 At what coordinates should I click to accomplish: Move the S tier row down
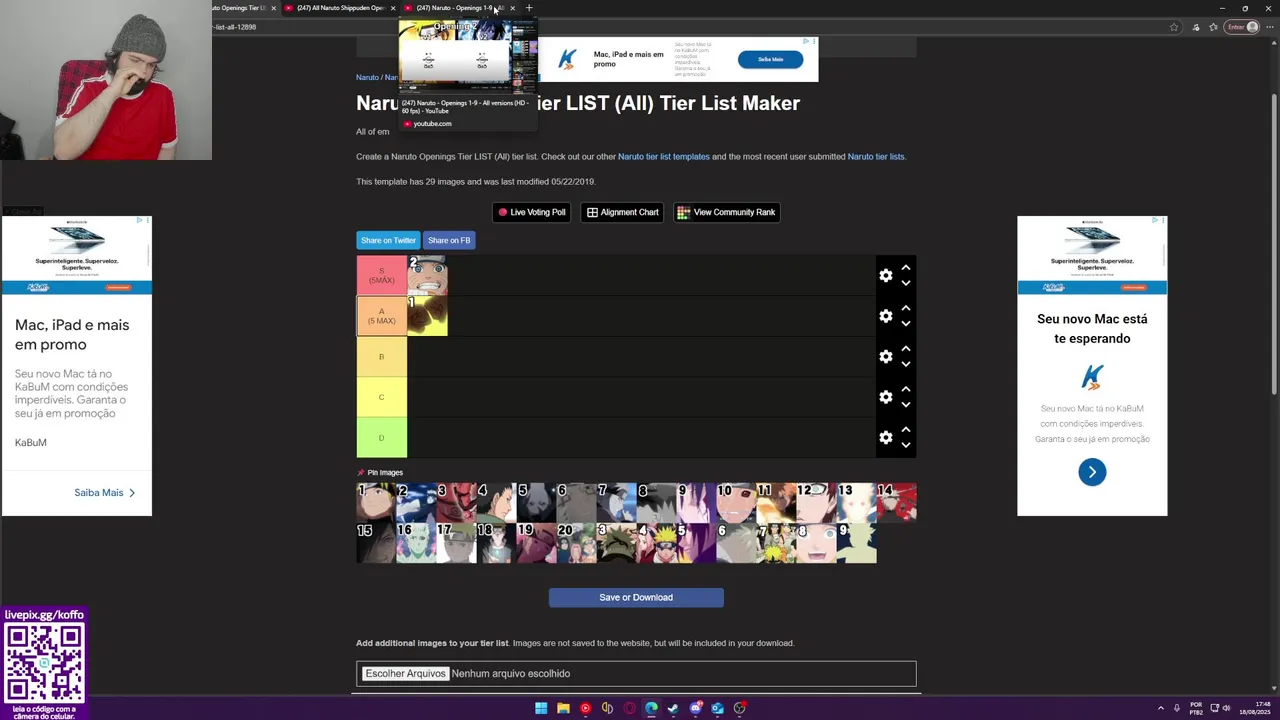tap(905, 283)
